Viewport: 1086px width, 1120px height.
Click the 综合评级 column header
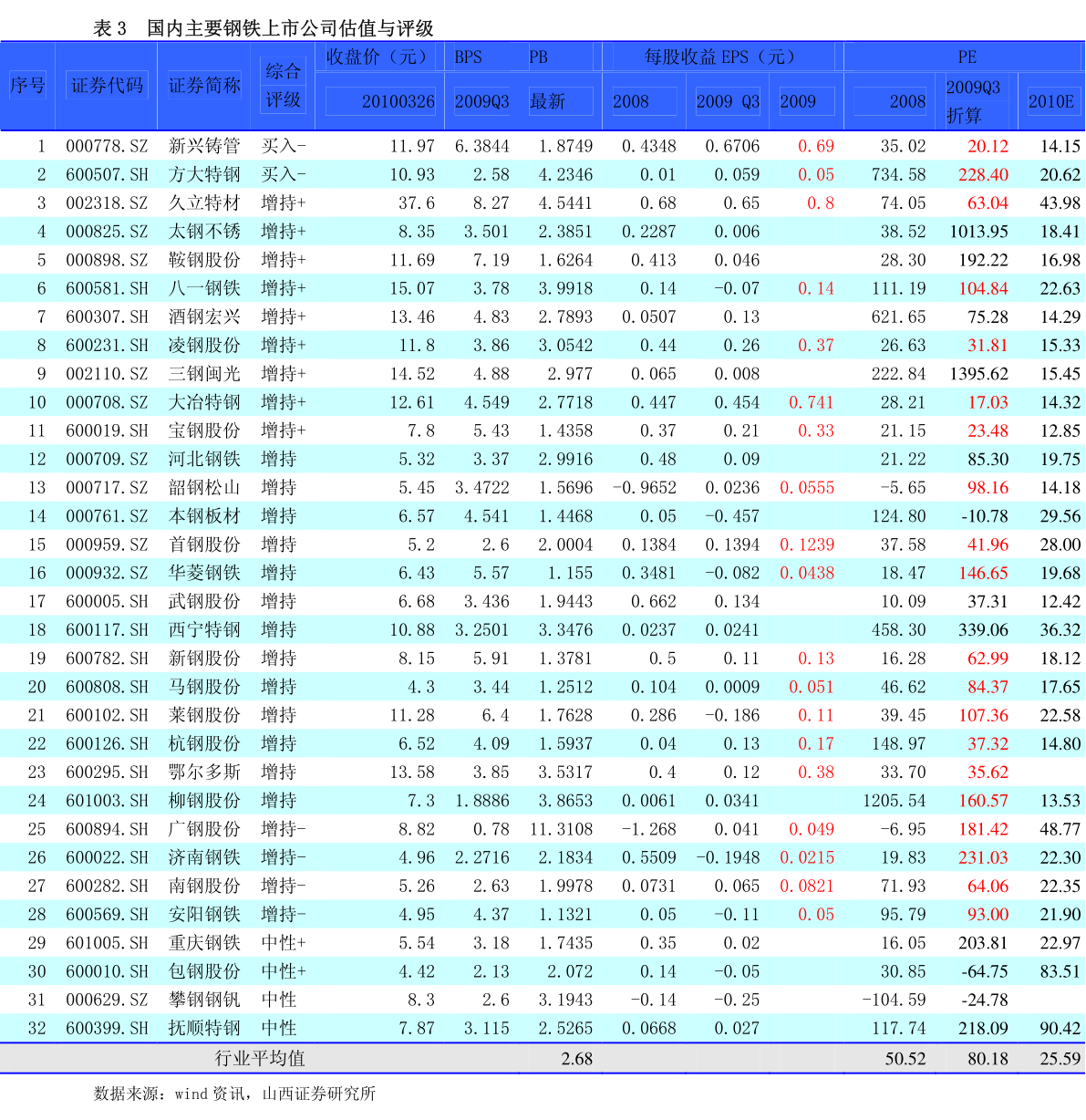pos(283,86)
